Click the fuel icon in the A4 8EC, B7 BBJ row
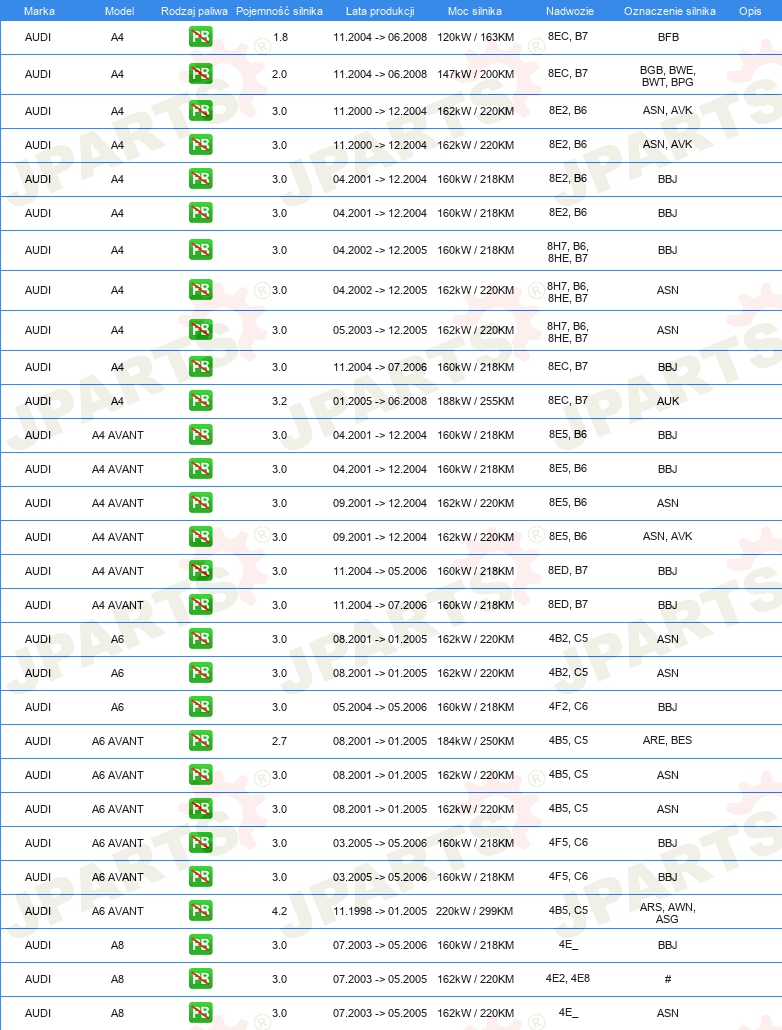Screen dimensions: 782x1030 pyautogui.click(x=200, y=367)
